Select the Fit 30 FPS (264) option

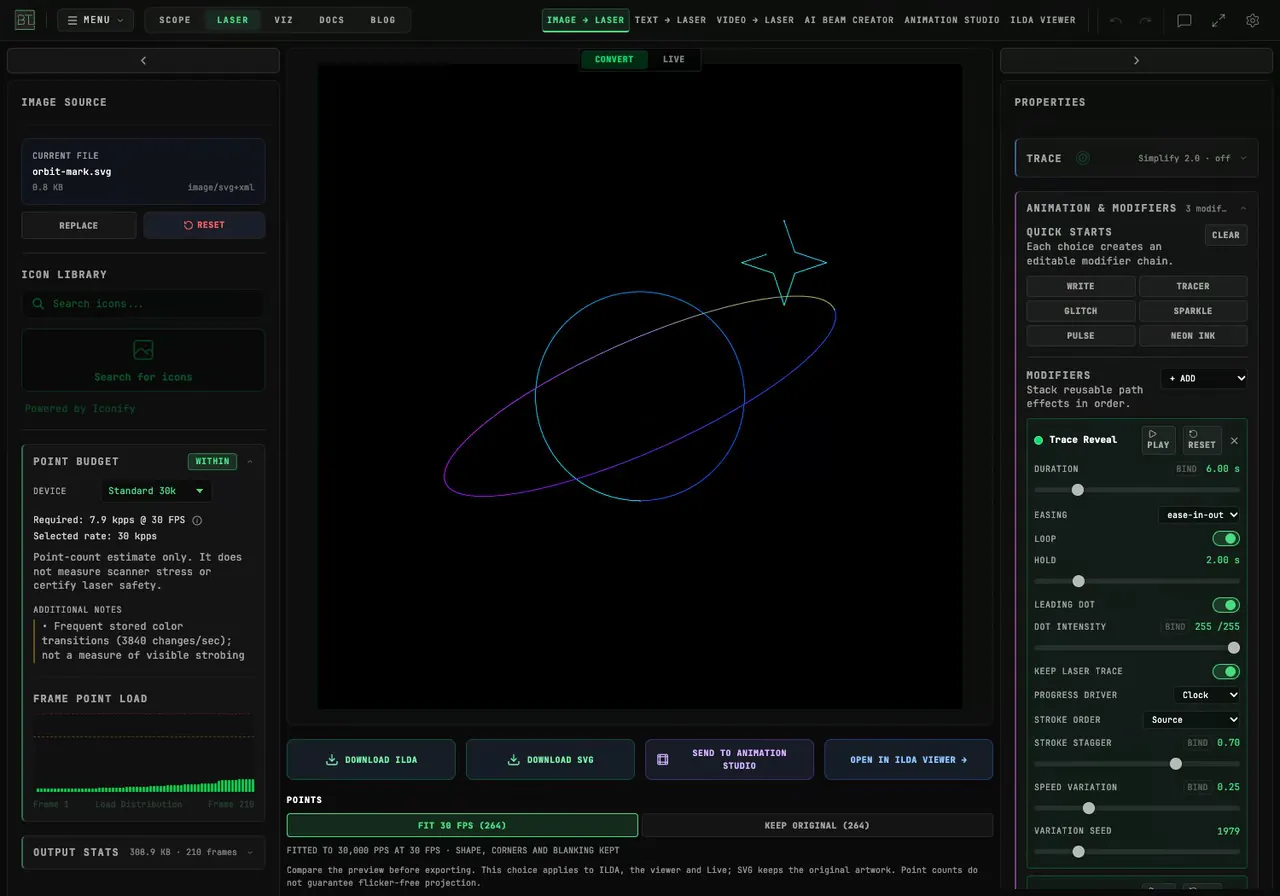pyautogui.click(x=462, y=825)
